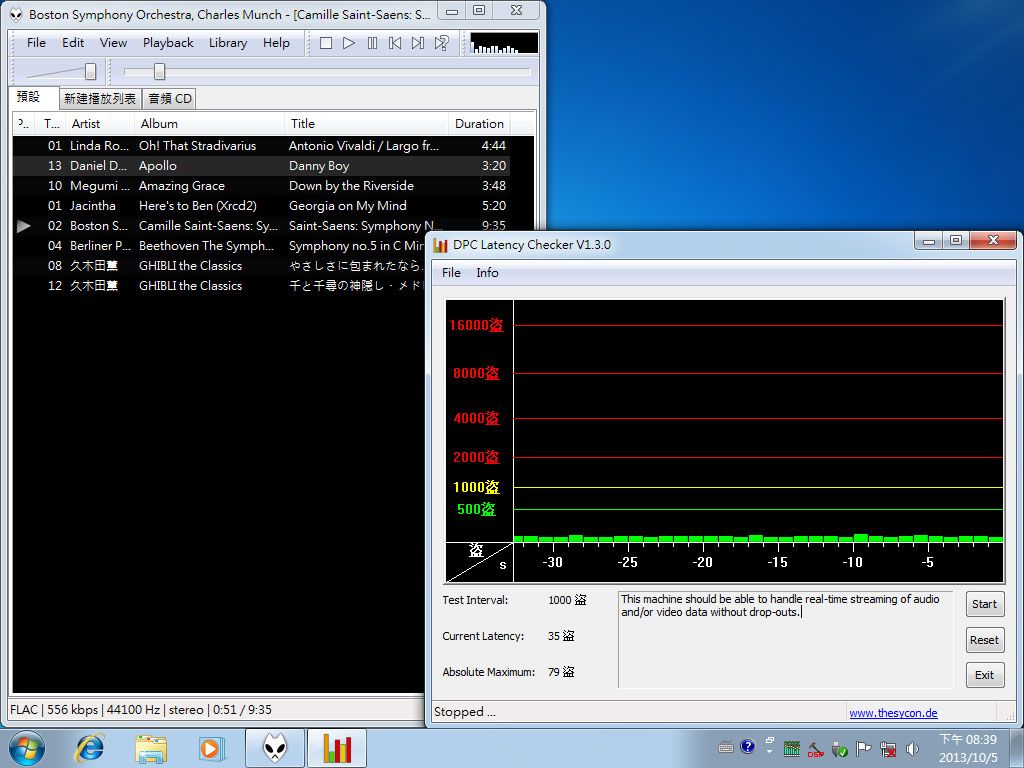Screen dimensions: 1024x768
Task: Launch Internet Explorer from taskbar
Action: coord(89,748)
